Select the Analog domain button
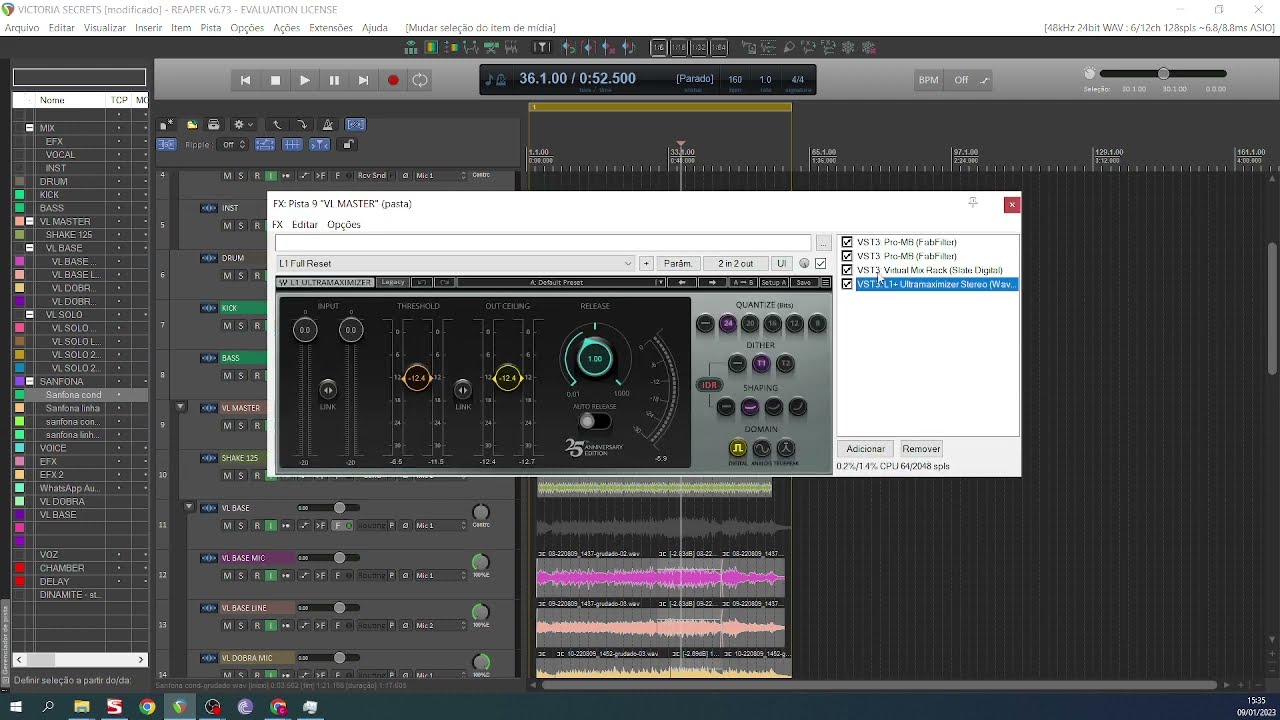This screenshot has width=1280, height=720. click(x=761, y=449)
